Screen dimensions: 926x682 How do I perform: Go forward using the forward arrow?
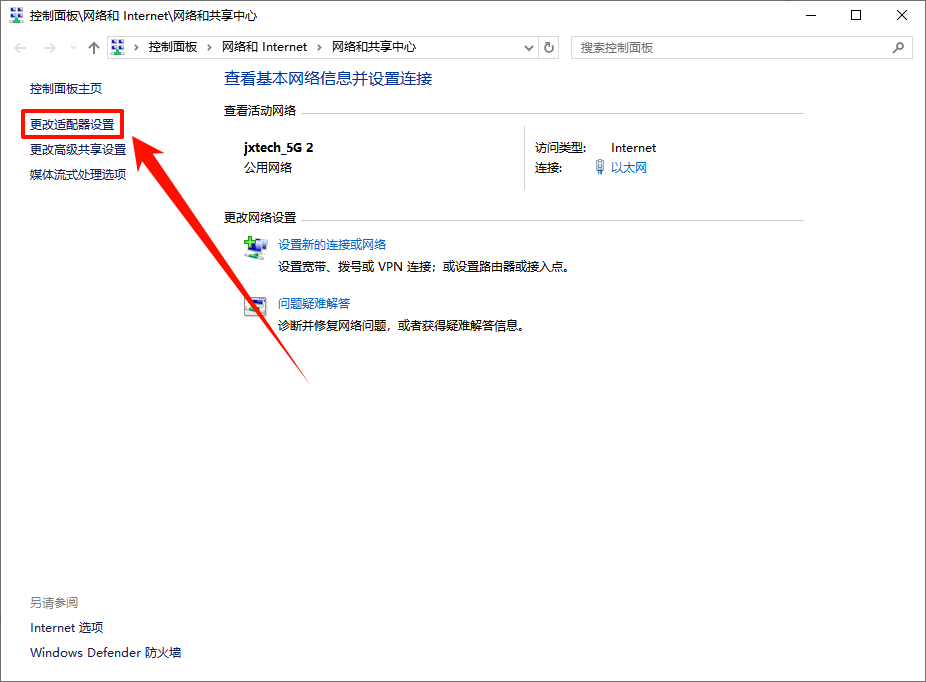[50, 48]
